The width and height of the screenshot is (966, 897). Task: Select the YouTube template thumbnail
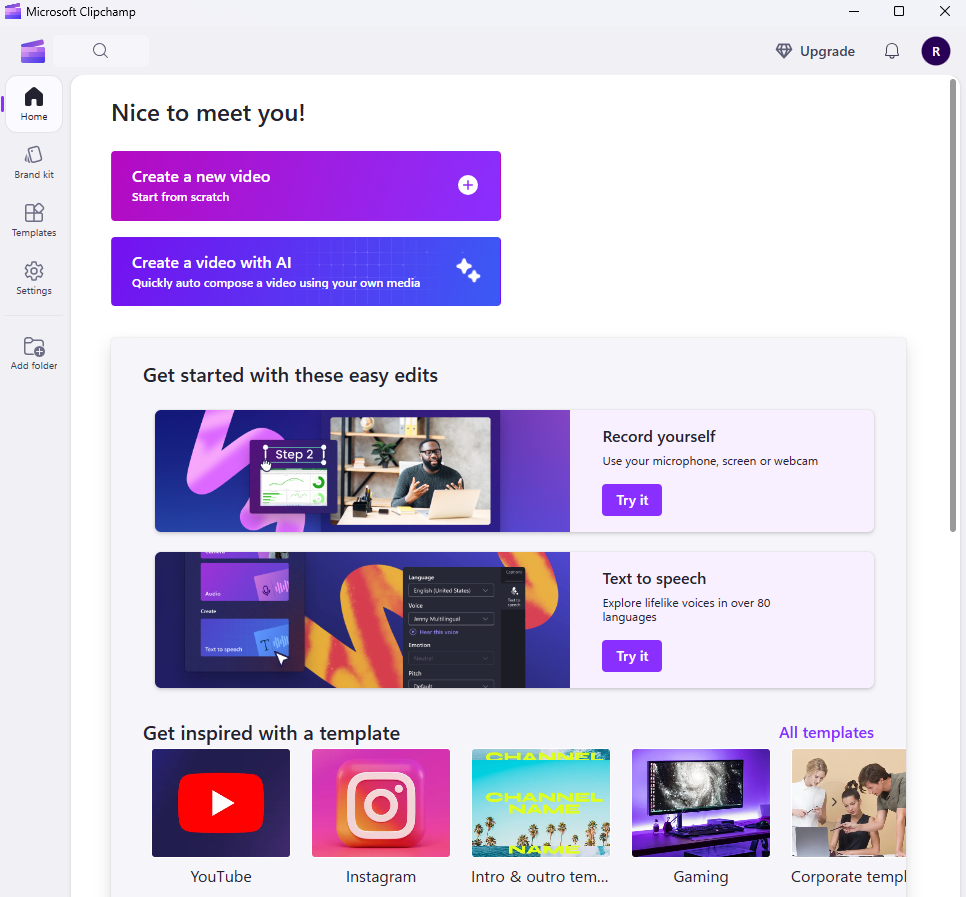[x=221, y=803]
